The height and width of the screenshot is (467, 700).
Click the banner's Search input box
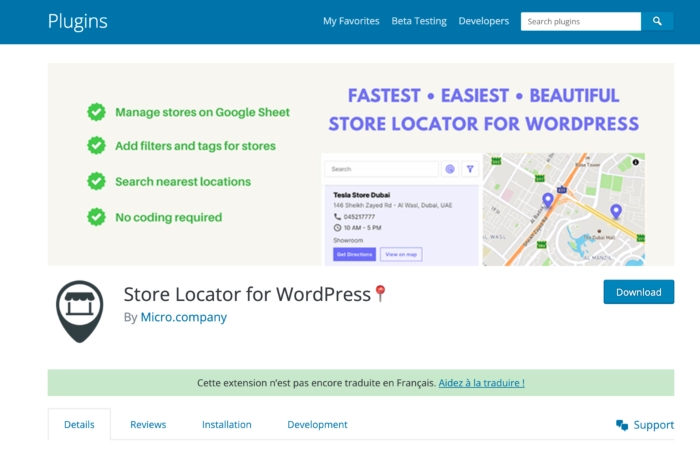pyautogui.click(x=382, y=169)
